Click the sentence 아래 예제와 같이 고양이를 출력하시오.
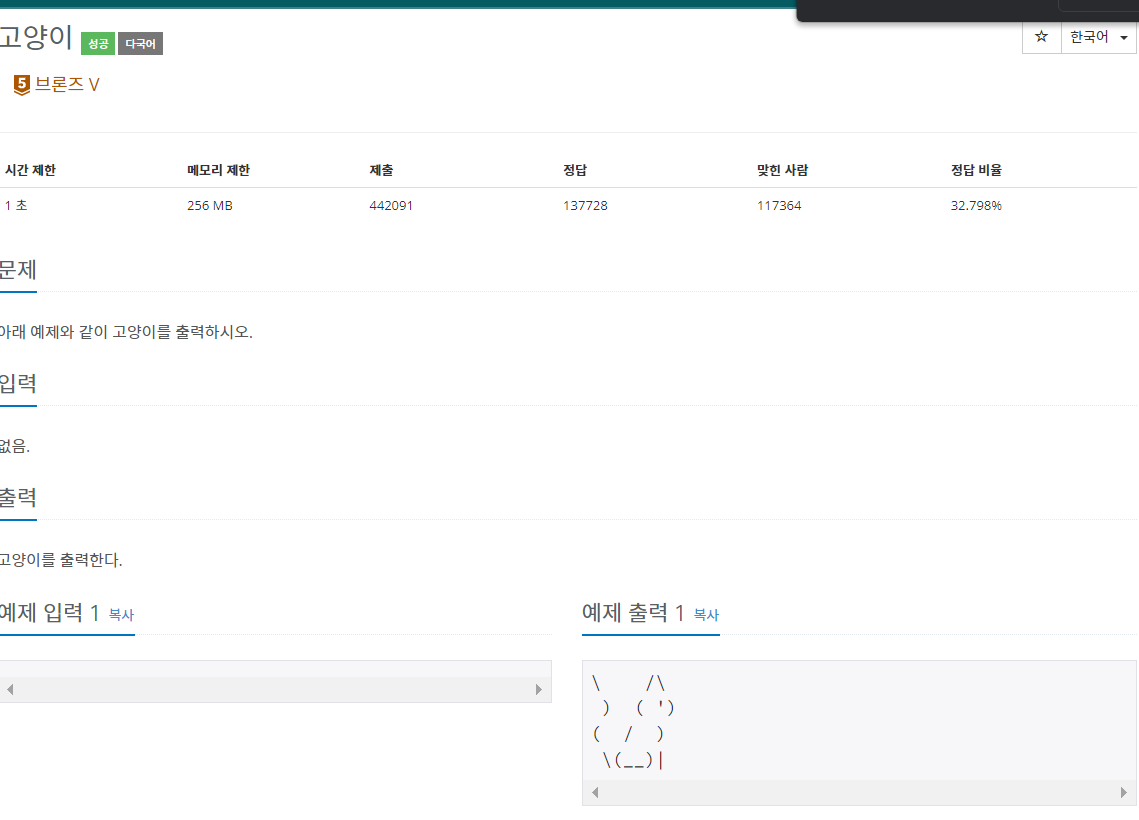The image size is (1139, 820). tap(126, 332)
